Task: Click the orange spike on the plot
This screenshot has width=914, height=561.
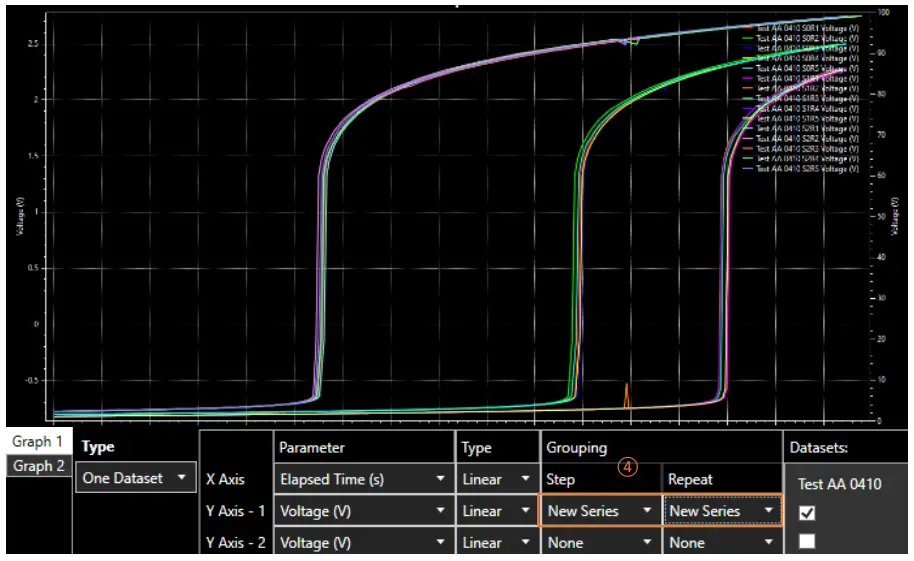Action: (x=627, y=394)
